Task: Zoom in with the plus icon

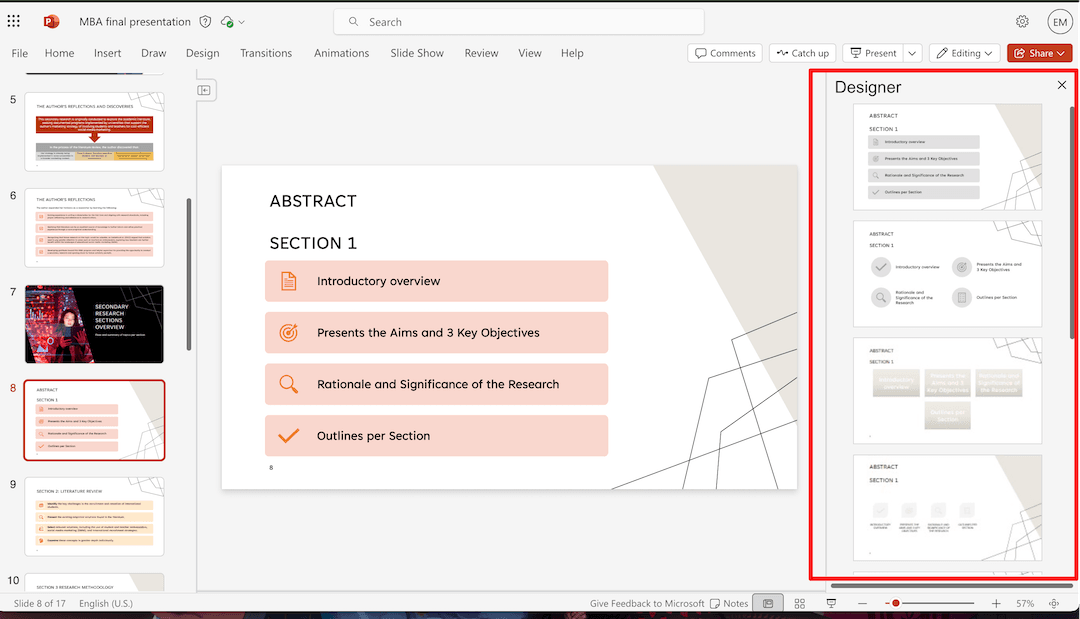Action: tap(995, 603)
